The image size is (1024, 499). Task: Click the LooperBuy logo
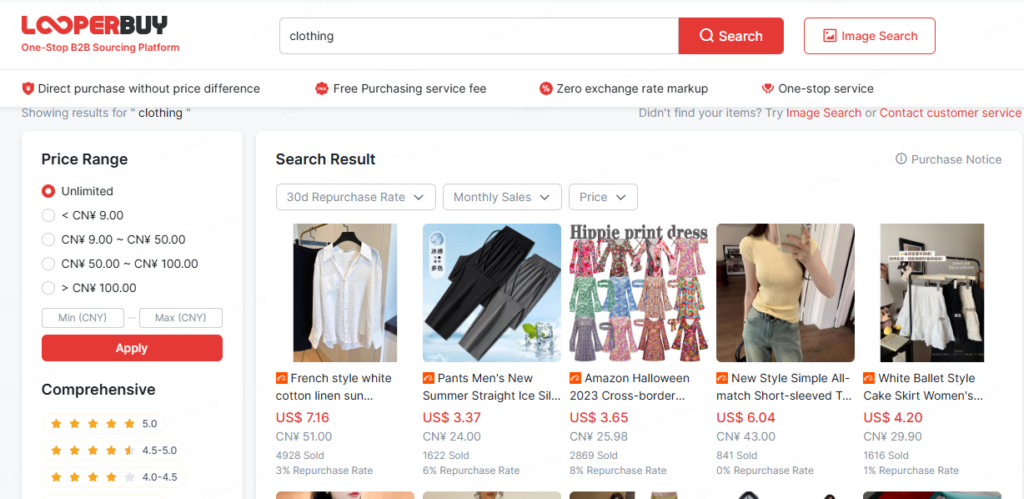tap(95, 25)
